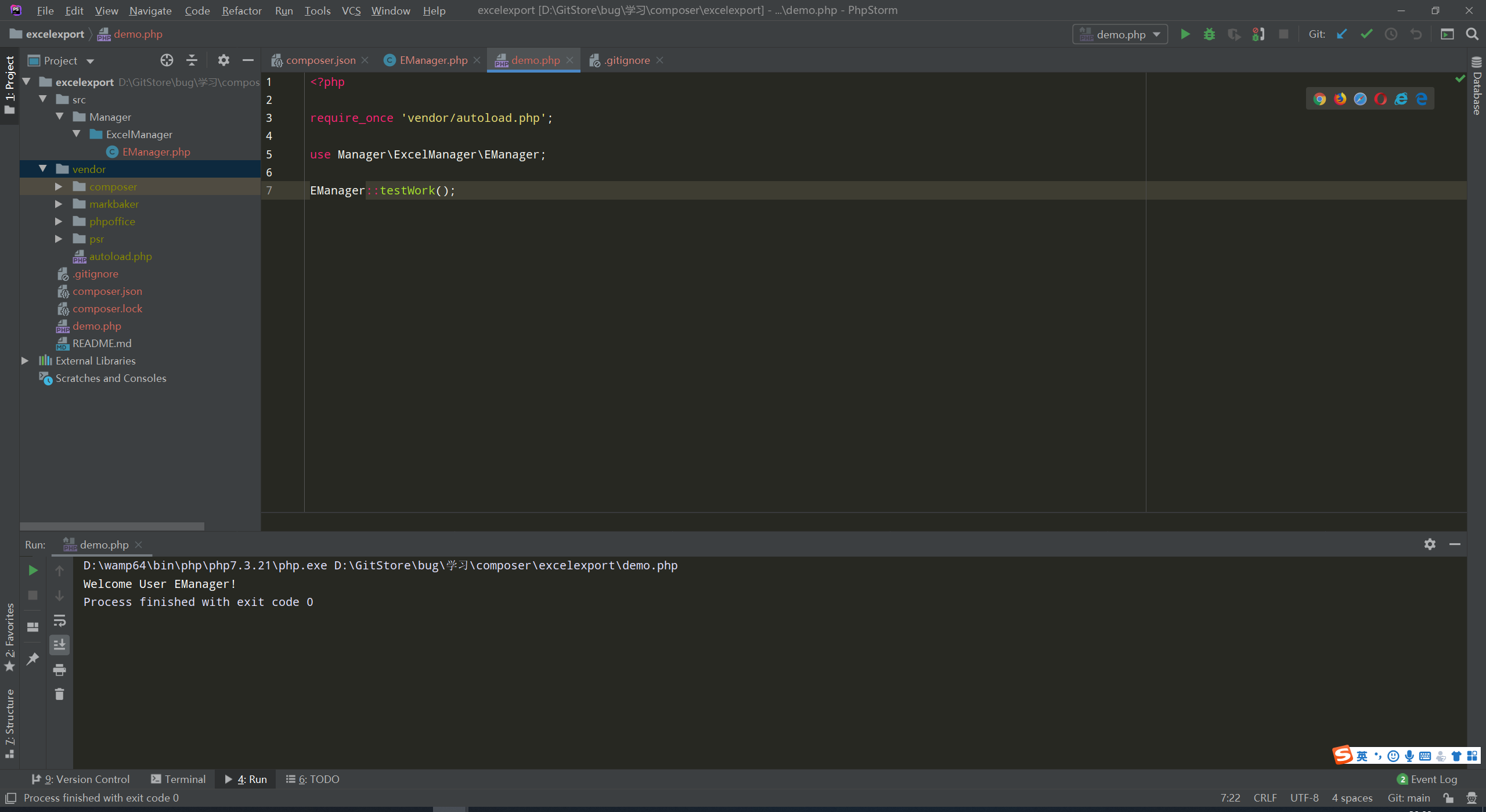Click Git update project arrow icon

pyautogui.click(x=1341, y=34)
